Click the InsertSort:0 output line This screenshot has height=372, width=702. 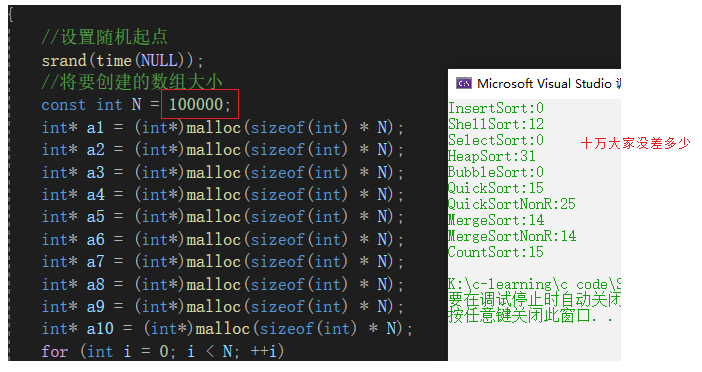pyautogui.click(x=496, y=108)
